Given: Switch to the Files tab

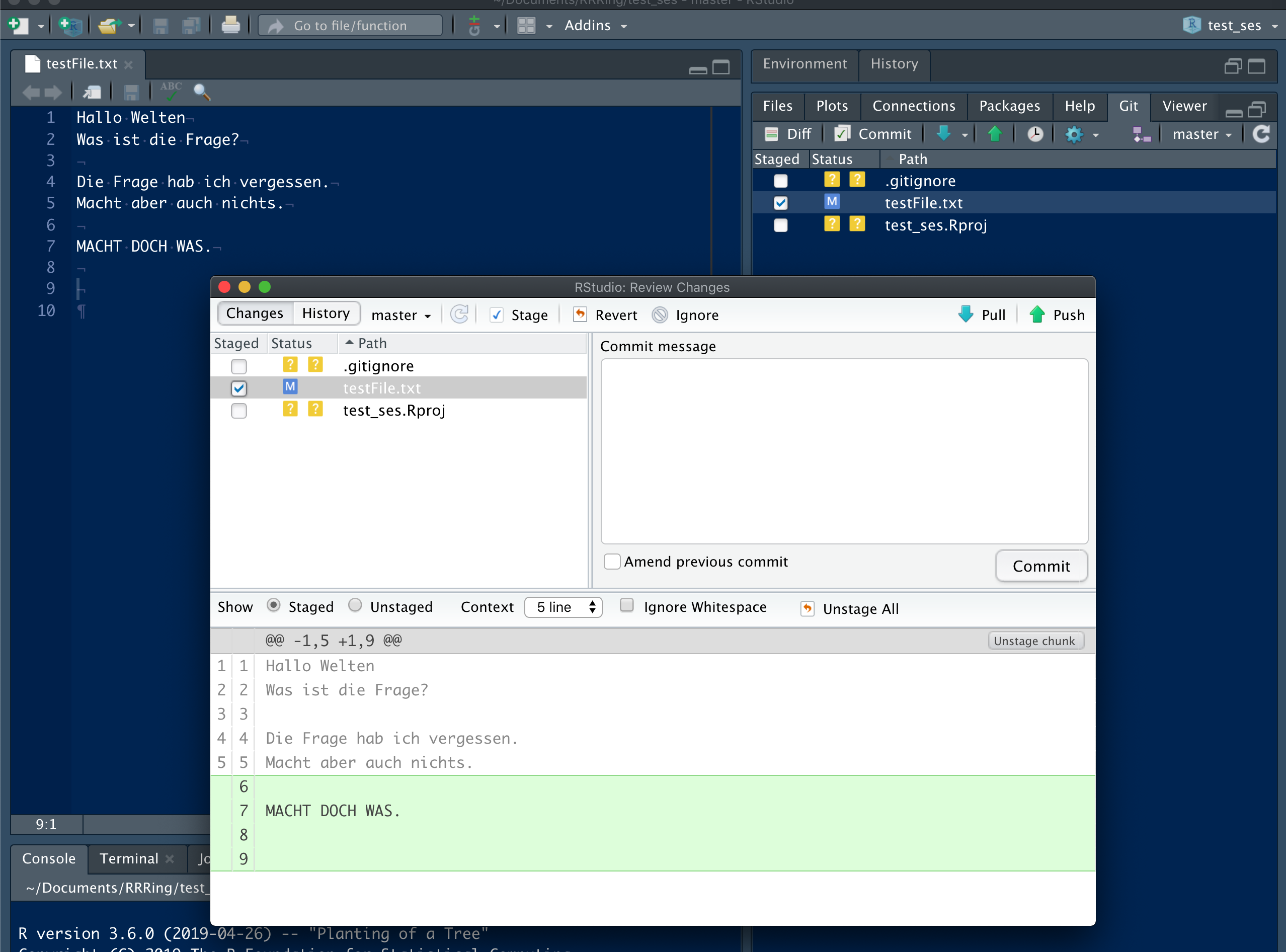Looking at the screenshot, I should coord(778,106).
